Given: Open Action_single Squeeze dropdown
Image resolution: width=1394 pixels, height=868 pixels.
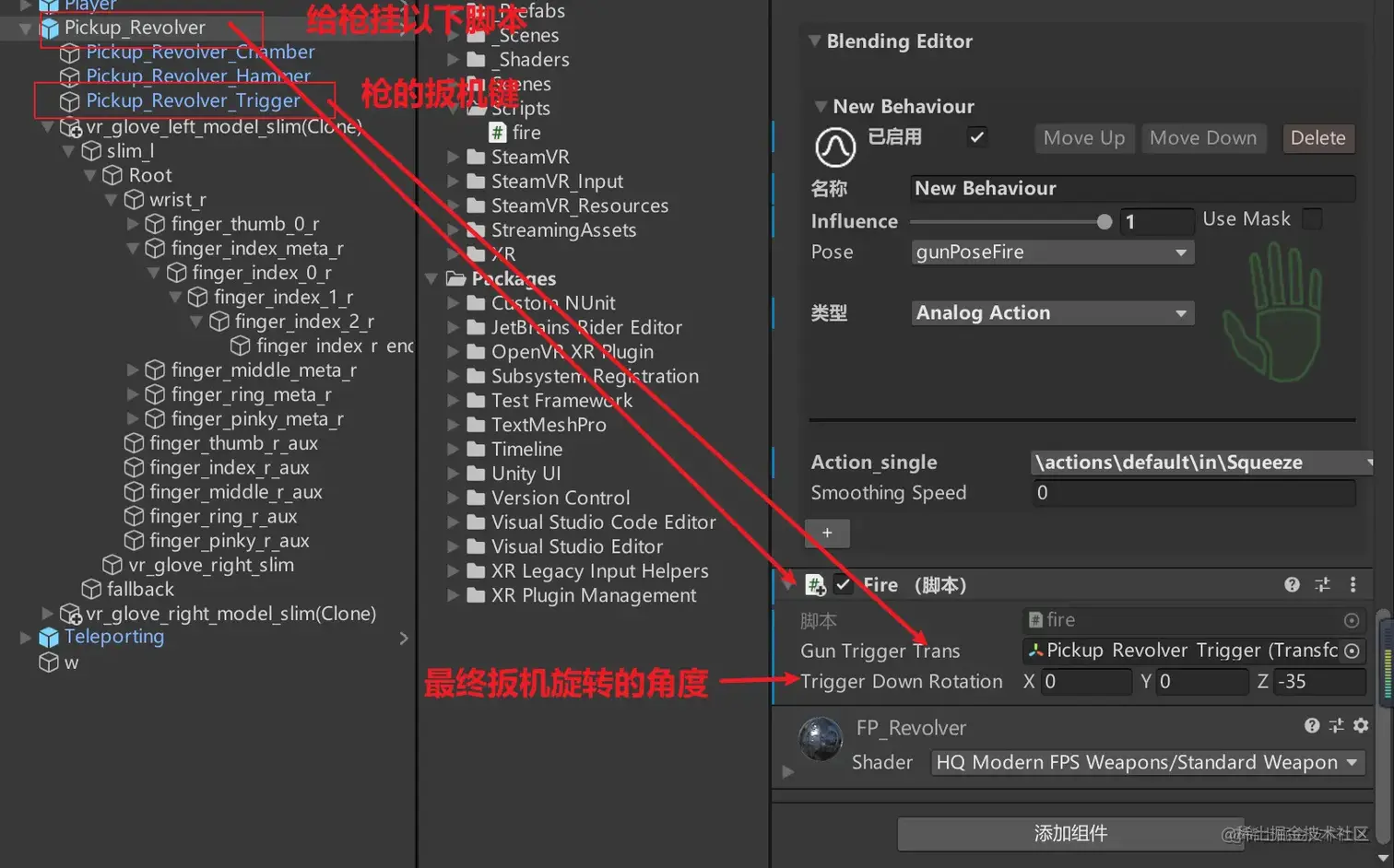Looking at the screenshot, I should 1201,463.
